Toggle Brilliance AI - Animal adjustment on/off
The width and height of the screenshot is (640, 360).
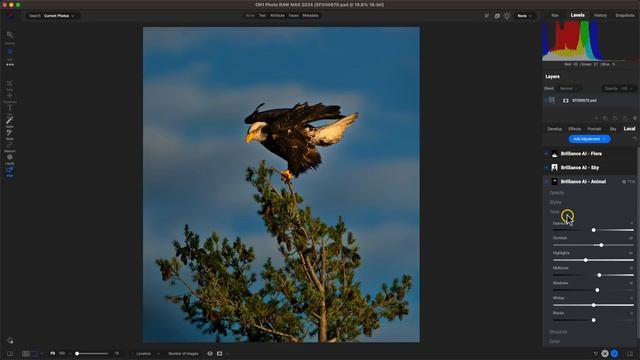(546, 182)
